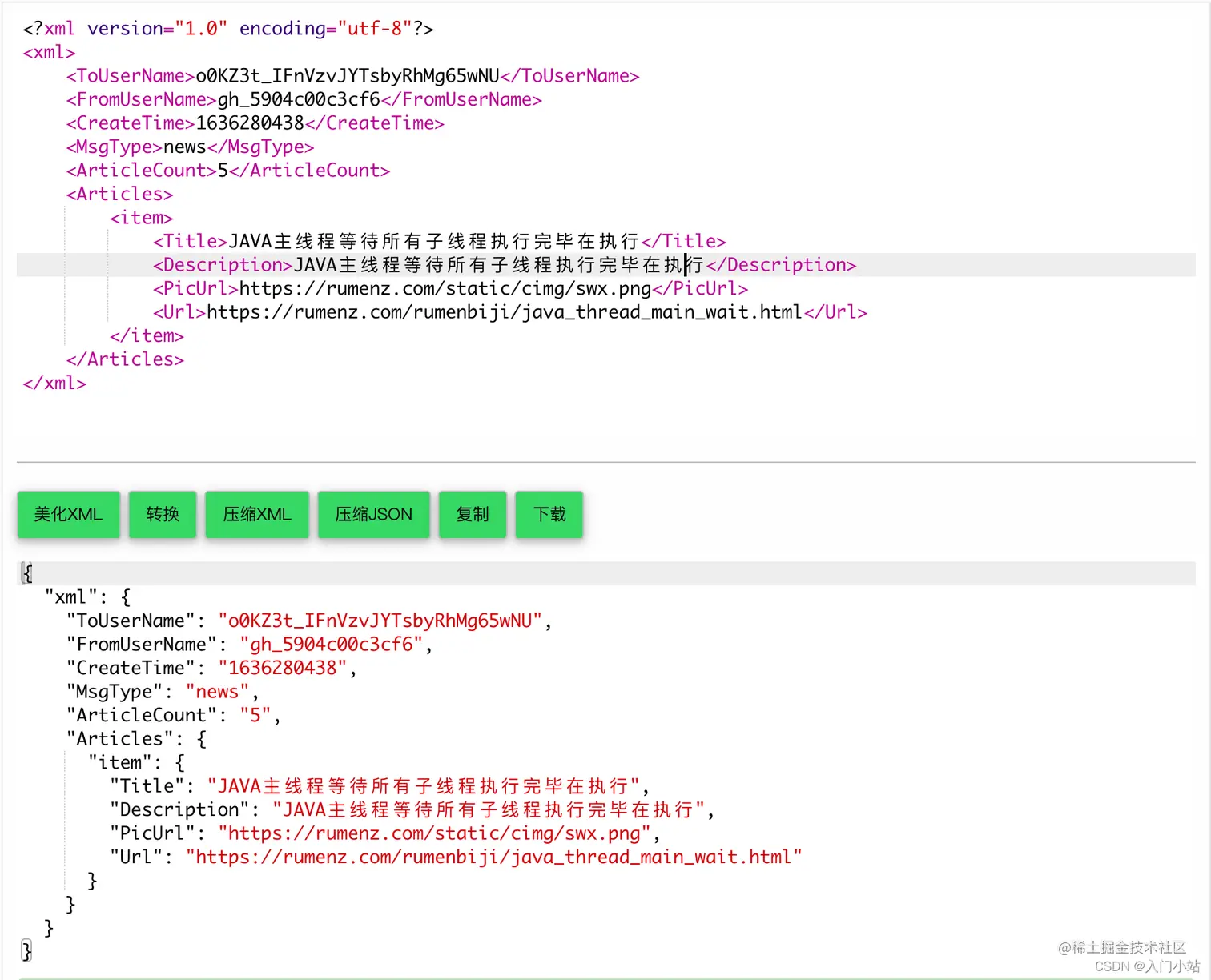Screen dimensions: 1211x980
Task: Click the 美化XML button
Action: [x=68, y=514]
